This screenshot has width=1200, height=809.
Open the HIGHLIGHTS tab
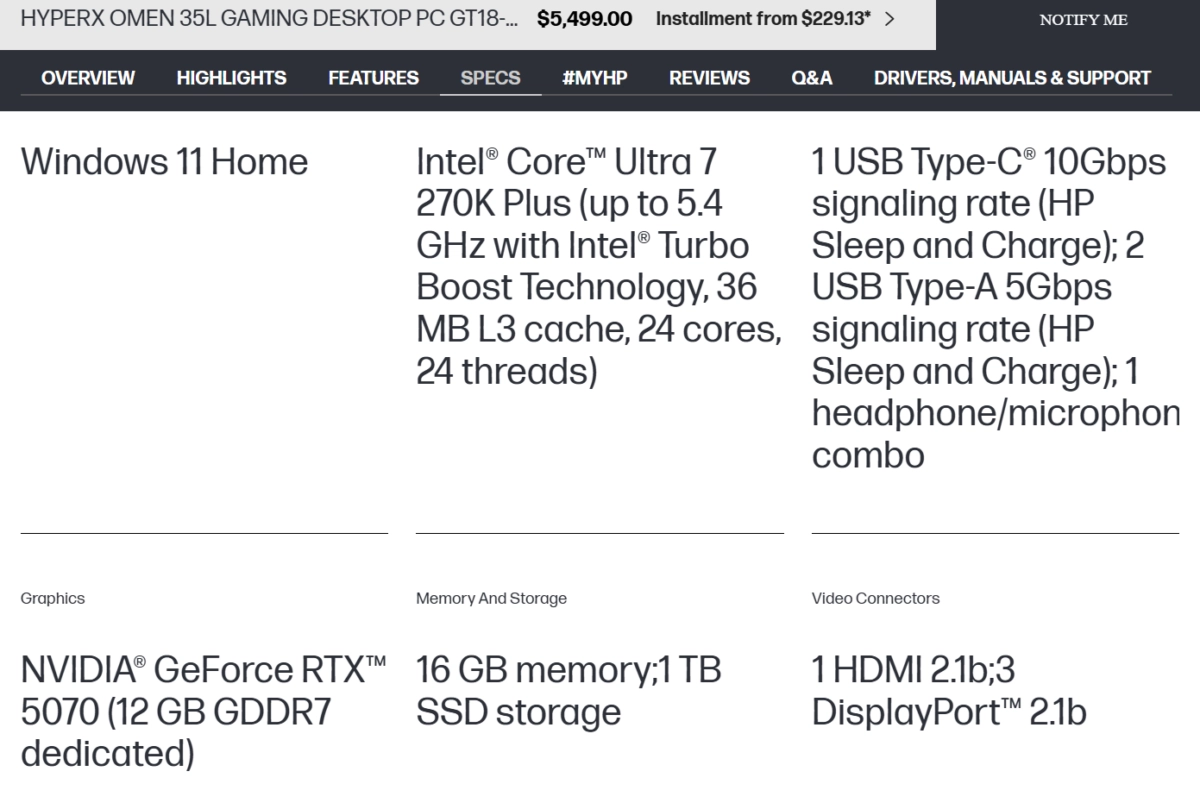(231, 78)
